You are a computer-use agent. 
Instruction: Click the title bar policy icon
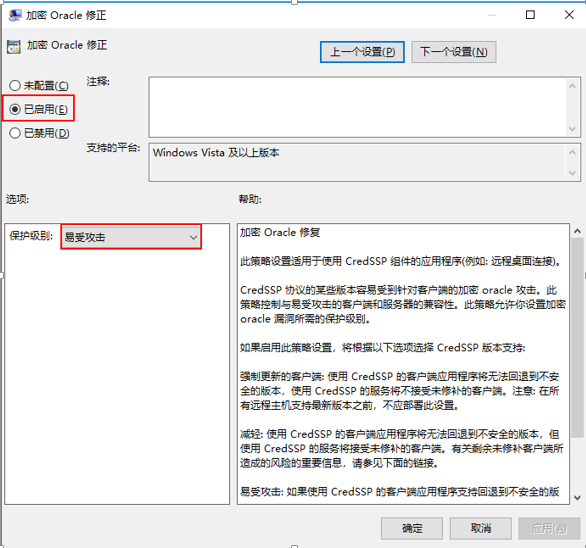pos(15,15)
